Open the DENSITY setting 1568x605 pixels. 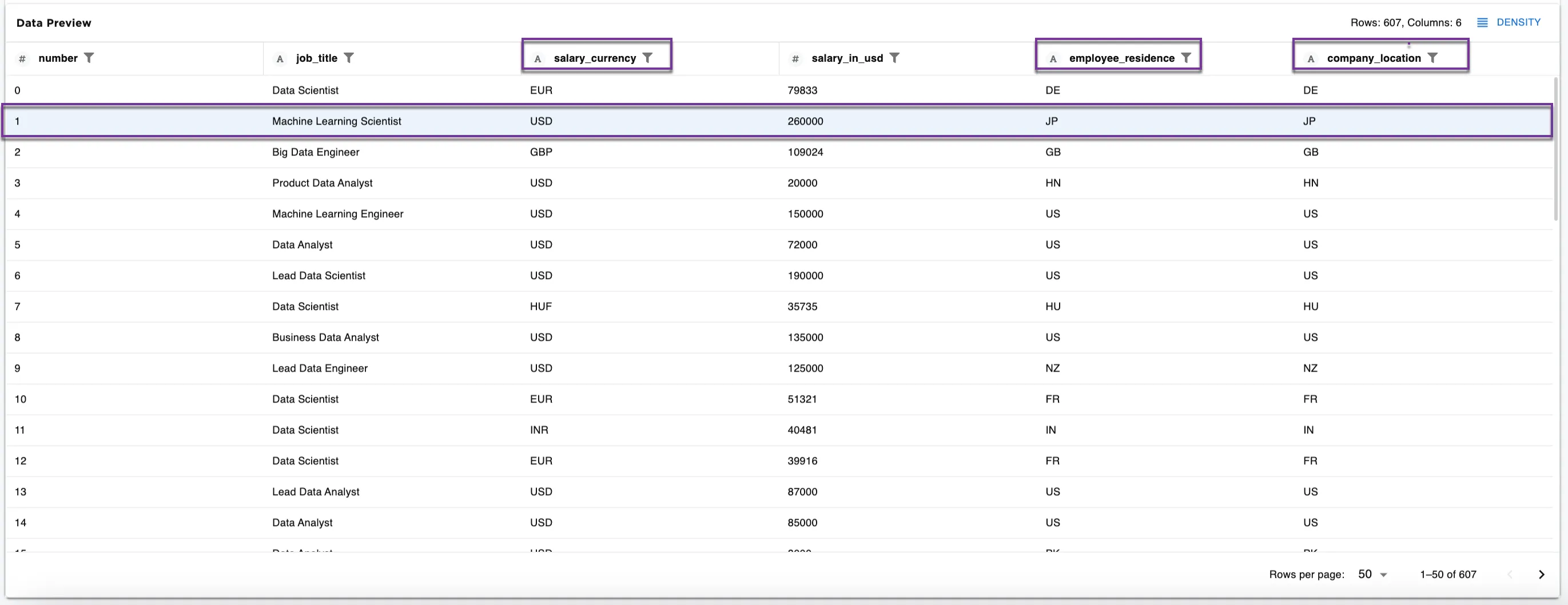1509,22
